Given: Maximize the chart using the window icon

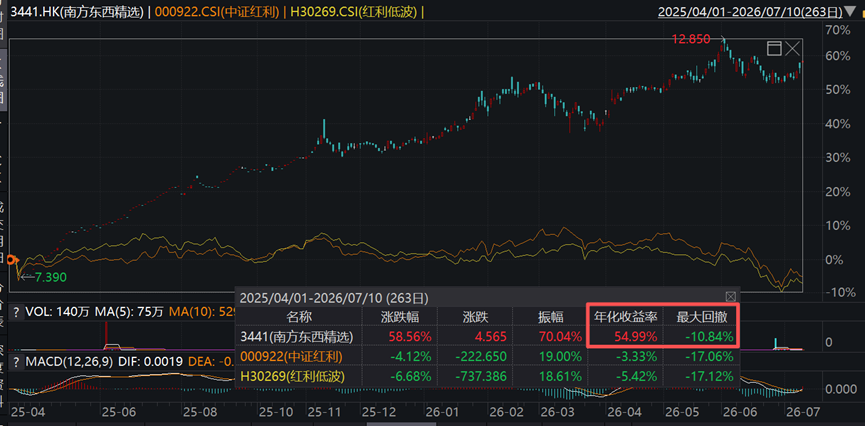Looking at the screenshot, I should (x=775, y=49).
